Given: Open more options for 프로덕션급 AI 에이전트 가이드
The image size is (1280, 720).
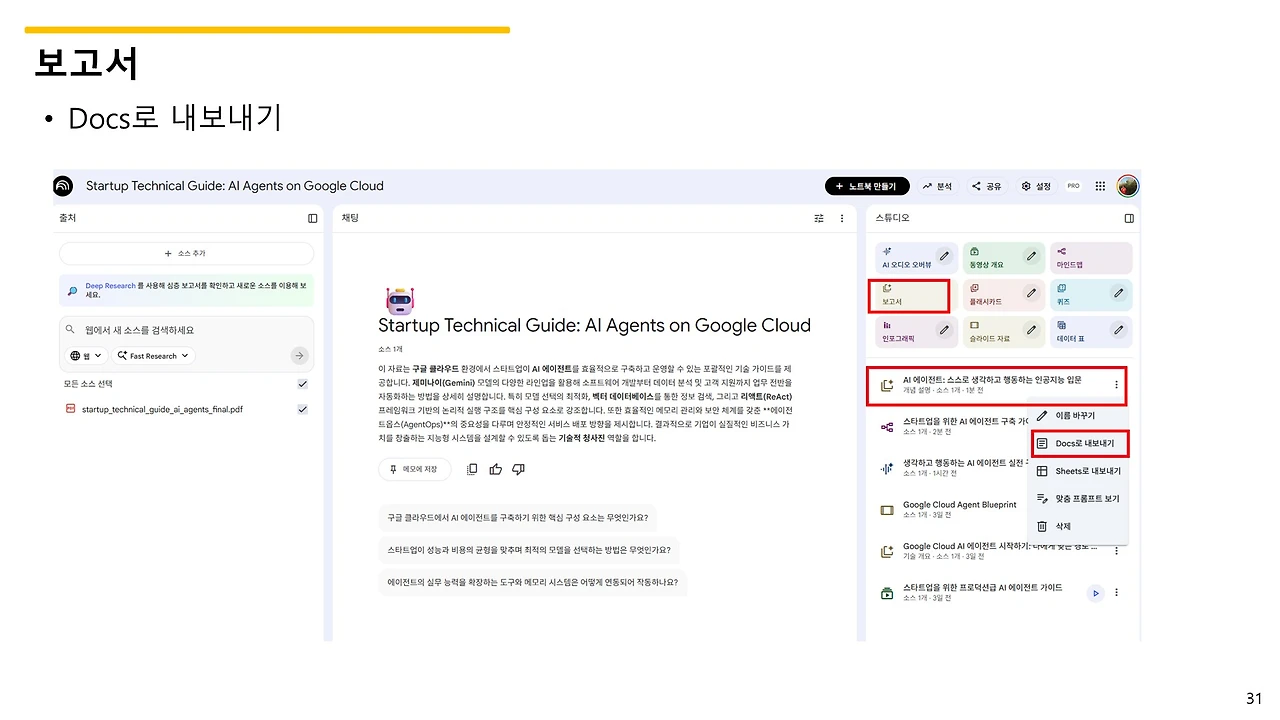Looking at the screenshot, I should (1116, 593).
